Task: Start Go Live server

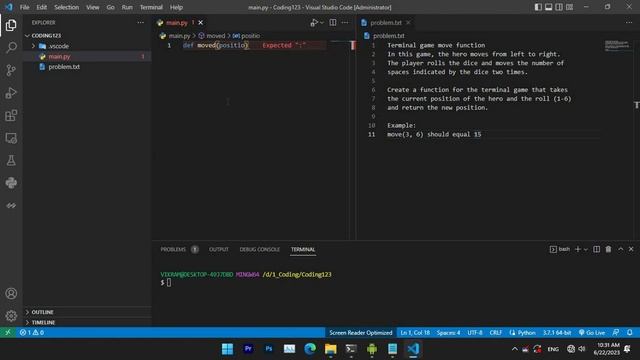Action: click(x=592, y=333)
